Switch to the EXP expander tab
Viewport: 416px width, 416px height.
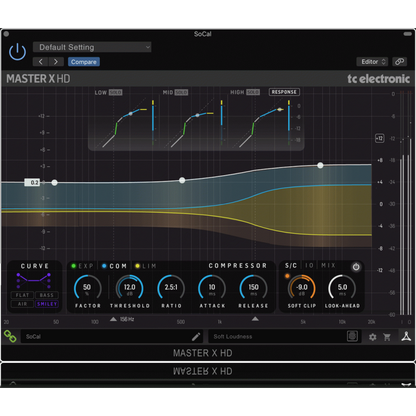(x=82, y=266)
